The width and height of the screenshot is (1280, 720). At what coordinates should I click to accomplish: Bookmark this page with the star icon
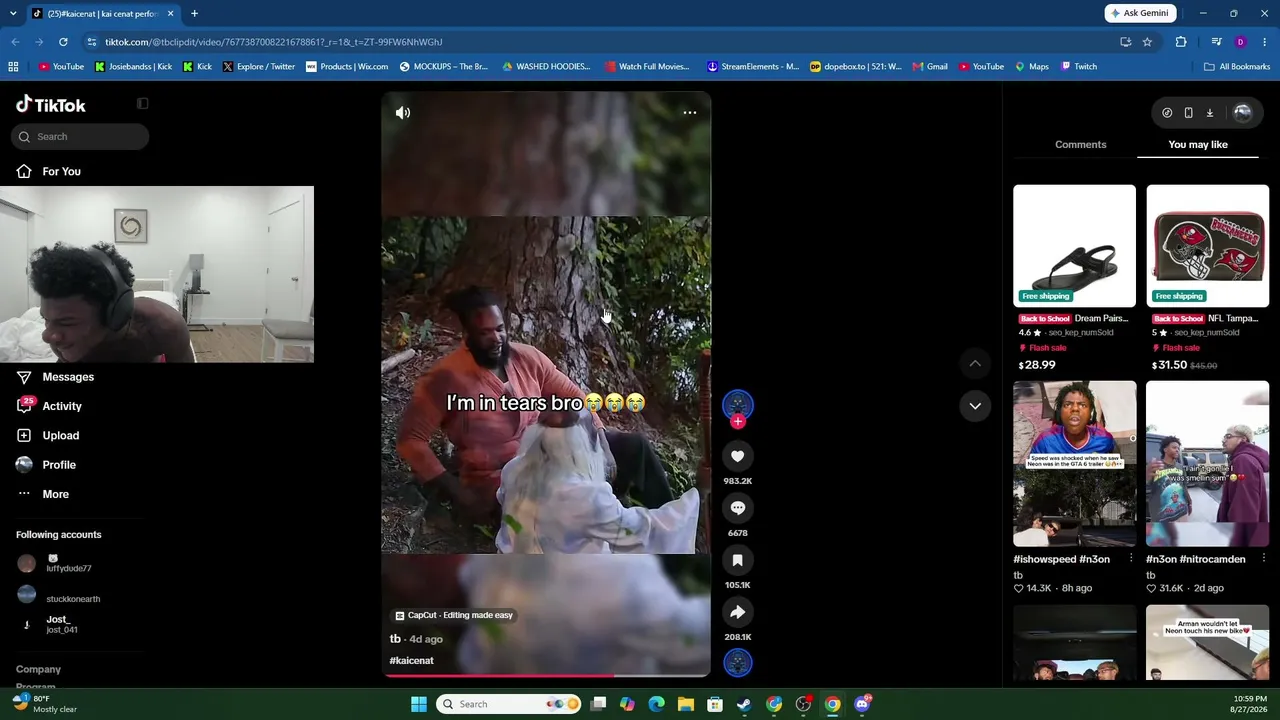pos(1147,42)
